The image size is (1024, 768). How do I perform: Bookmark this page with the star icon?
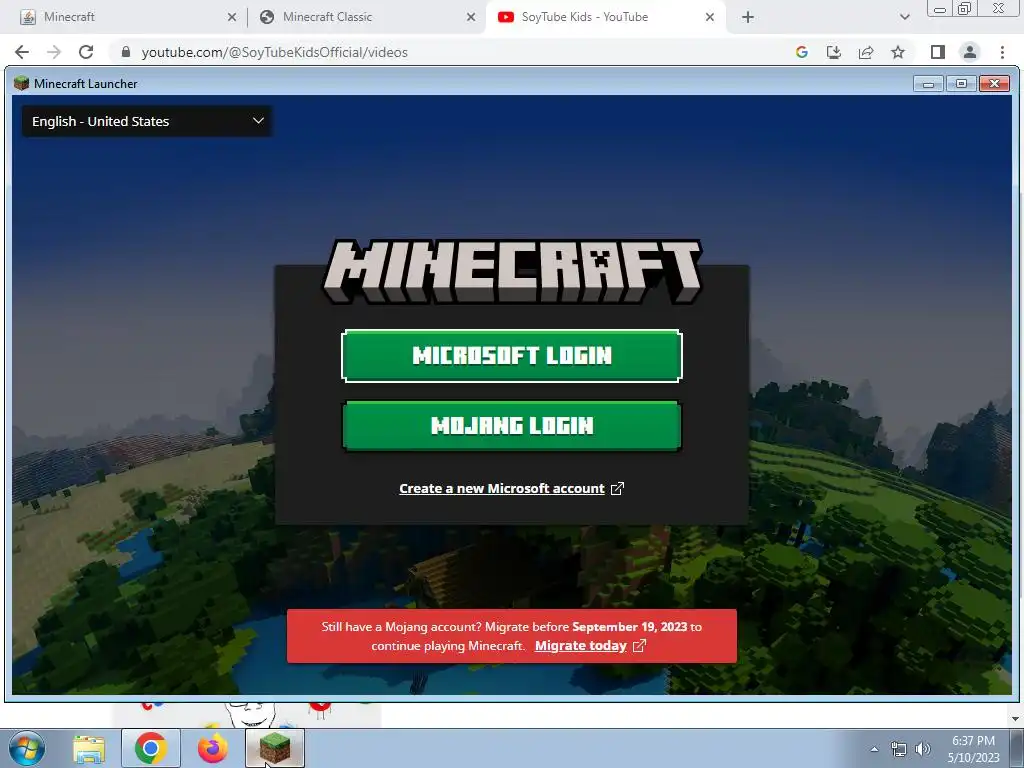point(898,52)
